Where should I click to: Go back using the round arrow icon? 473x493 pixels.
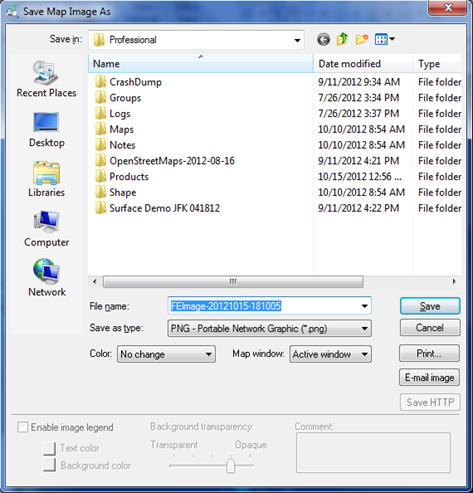coord(323,39)
